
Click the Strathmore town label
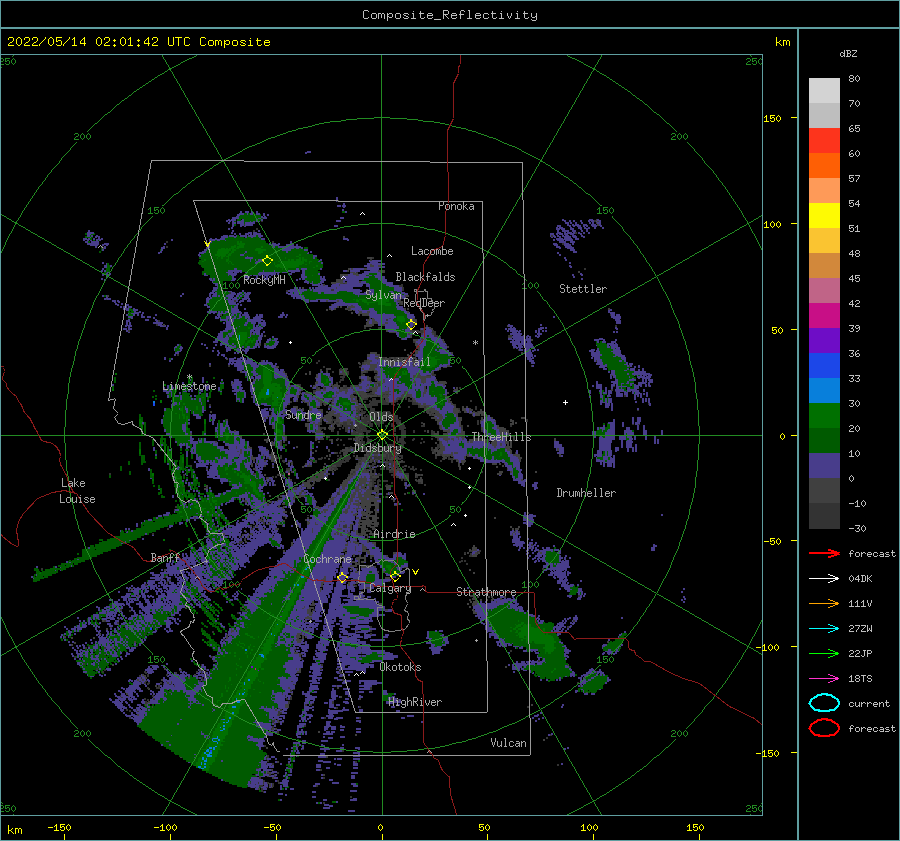[x=486, y=592]
